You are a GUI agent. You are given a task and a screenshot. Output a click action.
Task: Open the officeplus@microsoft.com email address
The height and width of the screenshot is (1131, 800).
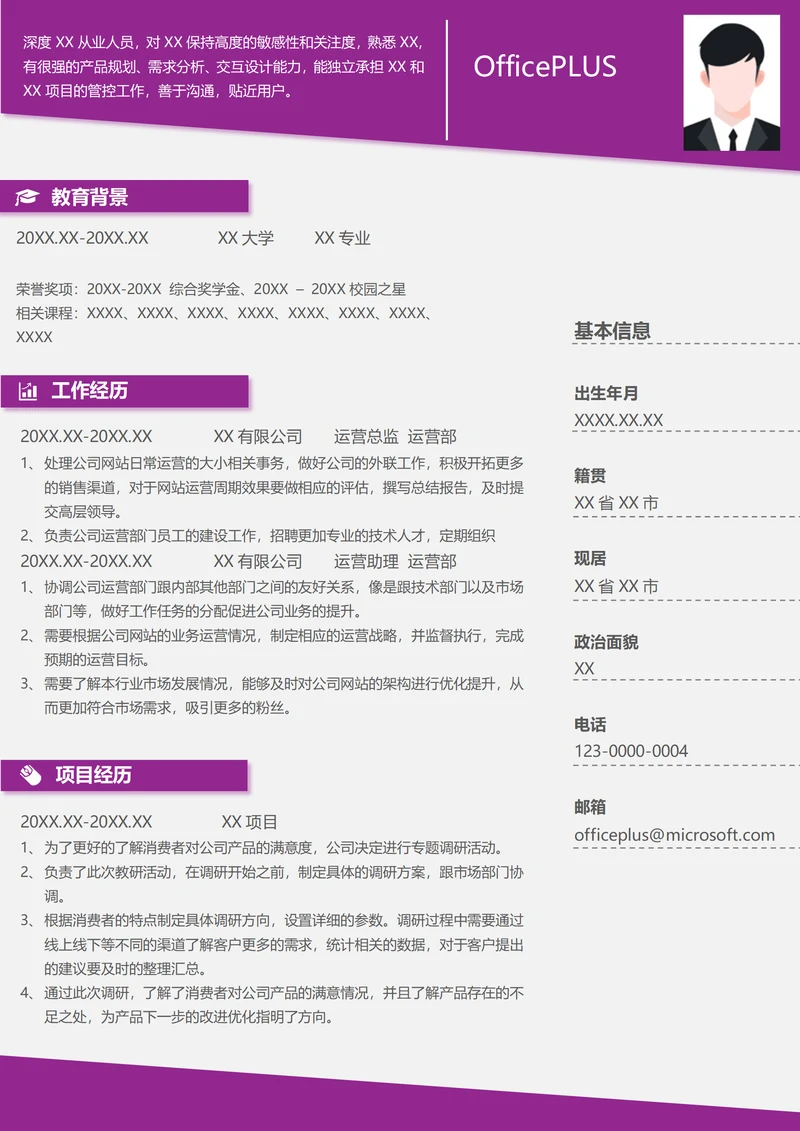[674, 835]
